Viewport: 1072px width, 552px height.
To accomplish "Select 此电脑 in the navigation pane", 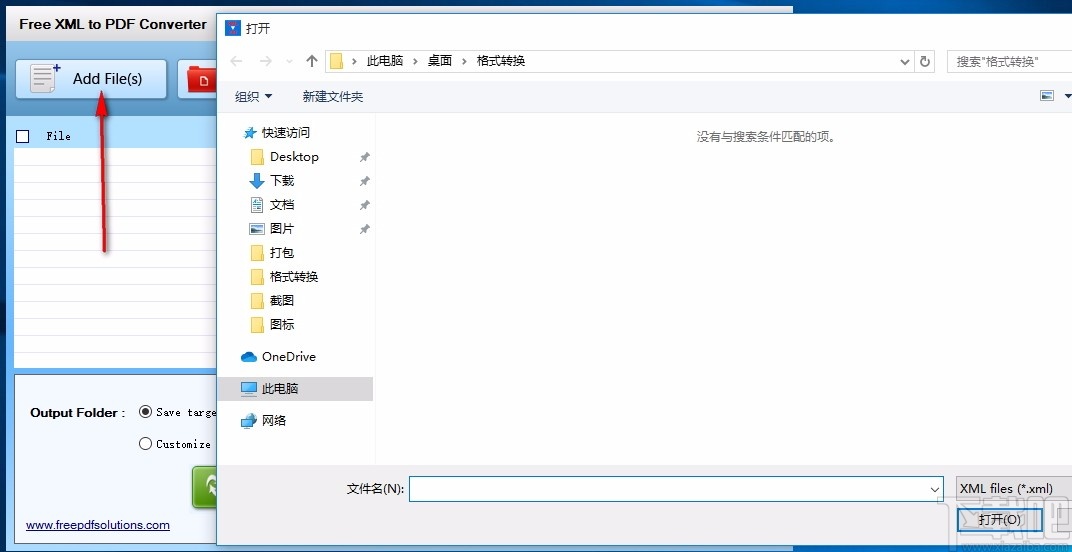I will 295,389.
